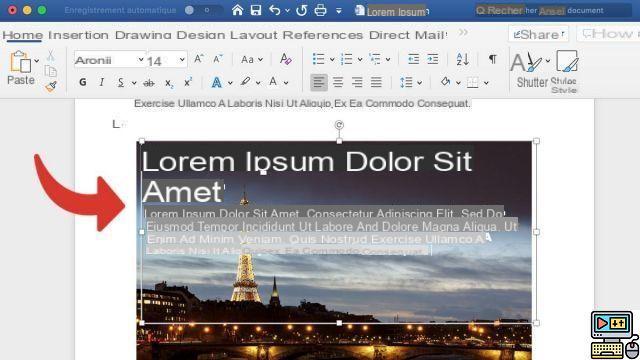The width and height of the screenshot is (640, 360).
Task: Apply shading paint bucket
Action: (x=445, y=82)
